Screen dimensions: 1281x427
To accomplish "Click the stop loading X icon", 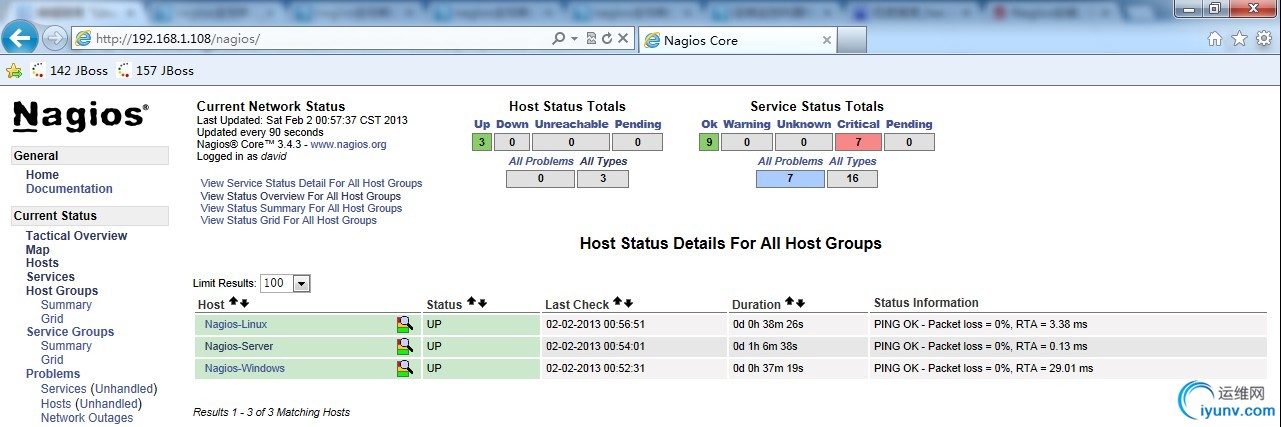I will 623,39.
